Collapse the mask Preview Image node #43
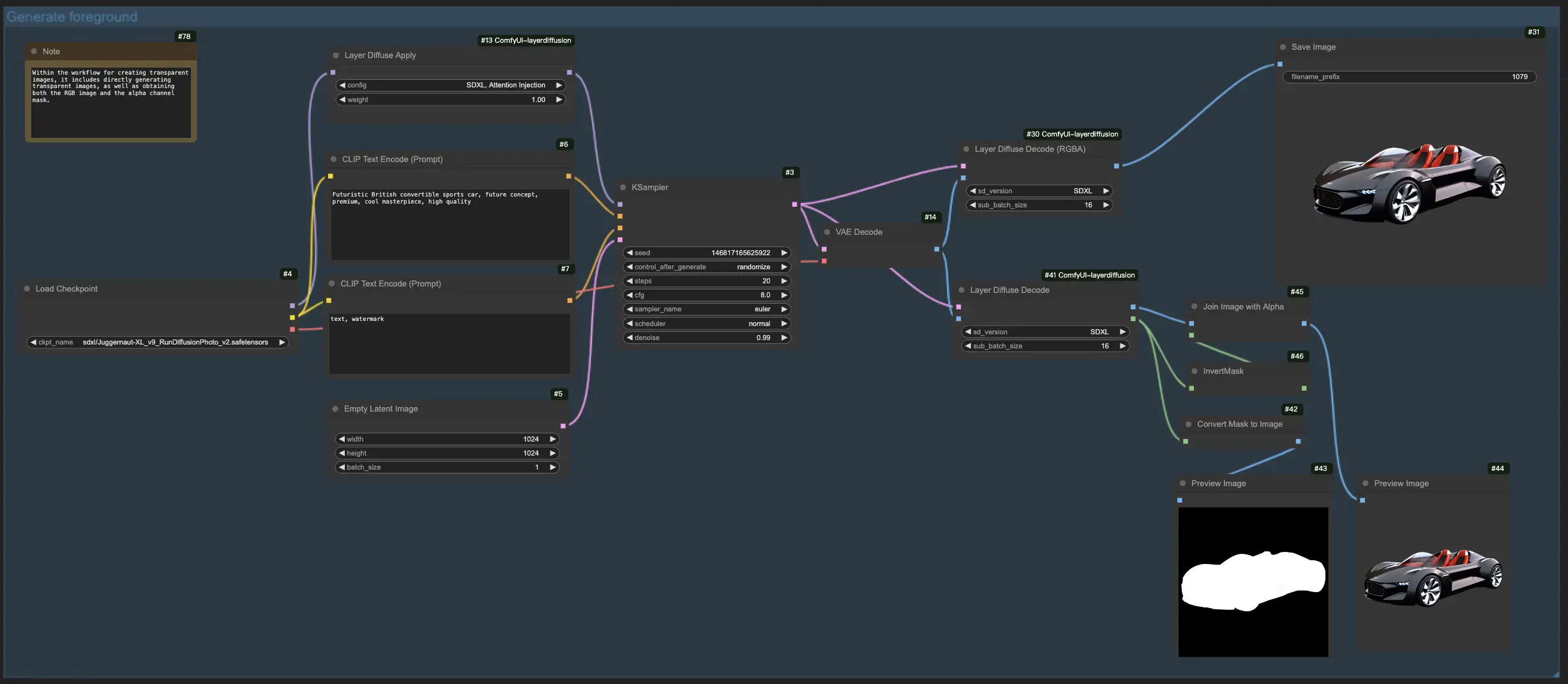 1182,484
